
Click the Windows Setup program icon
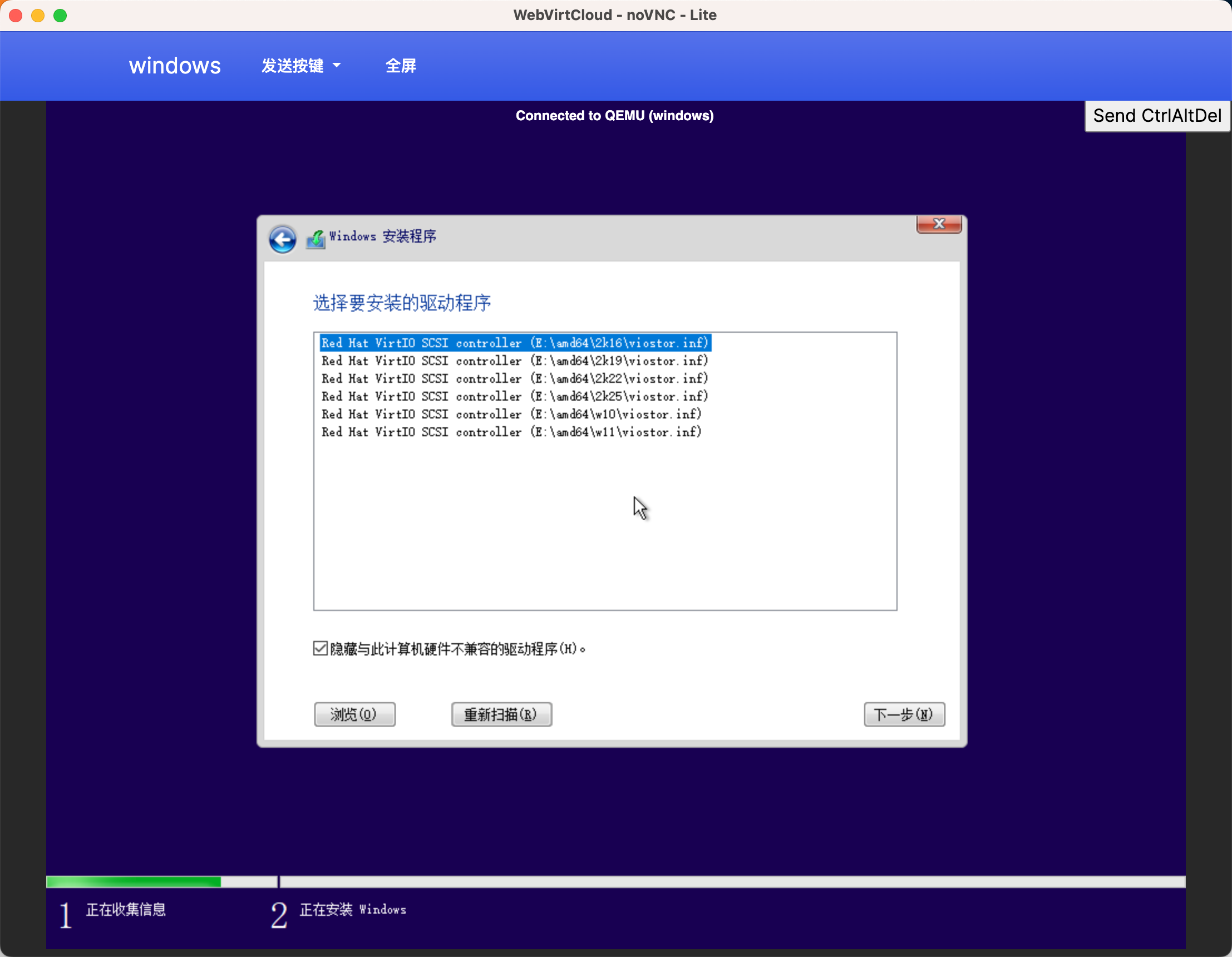click(316, 239)
